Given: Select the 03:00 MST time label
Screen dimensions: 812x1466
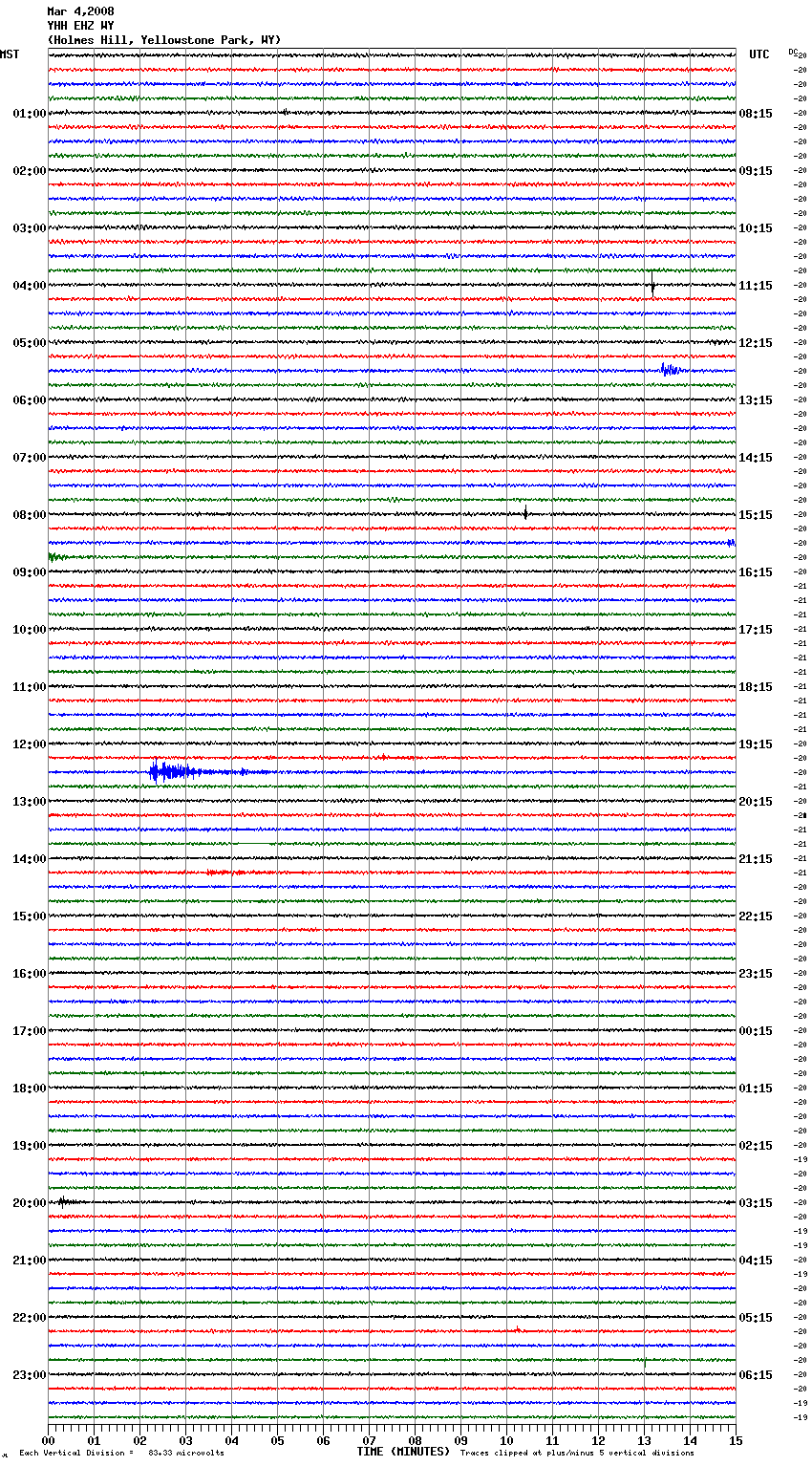Looking at the screenshot, I should [x=30, y=228].
